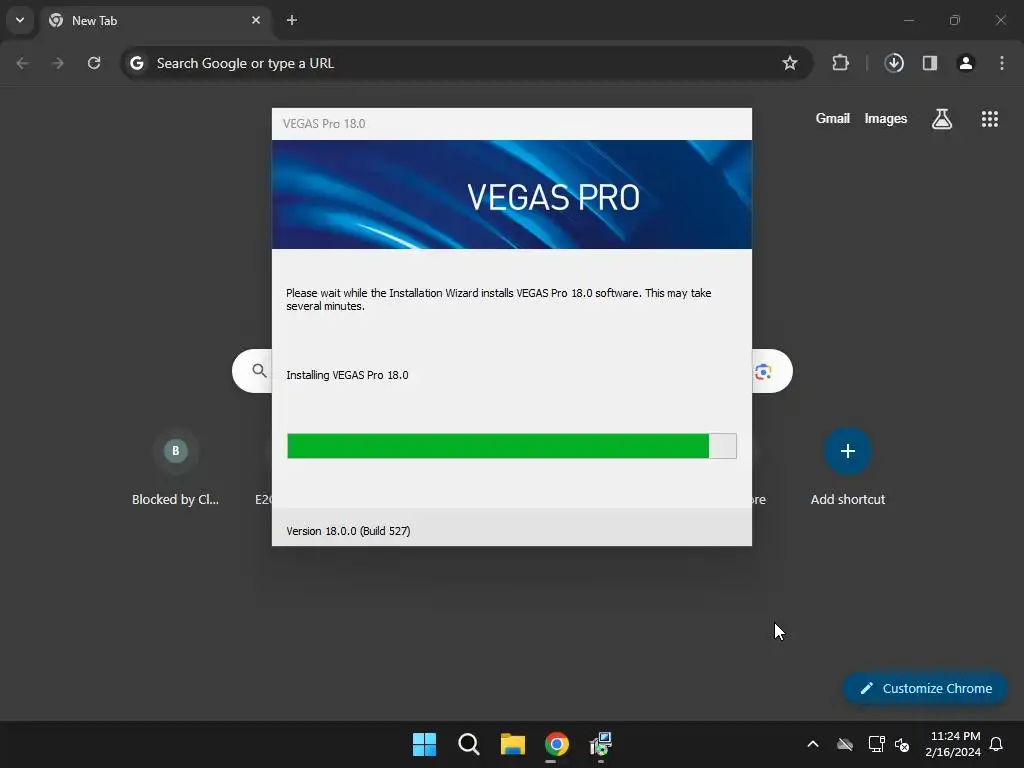Show hidden system tray icons

click(812, 744)
